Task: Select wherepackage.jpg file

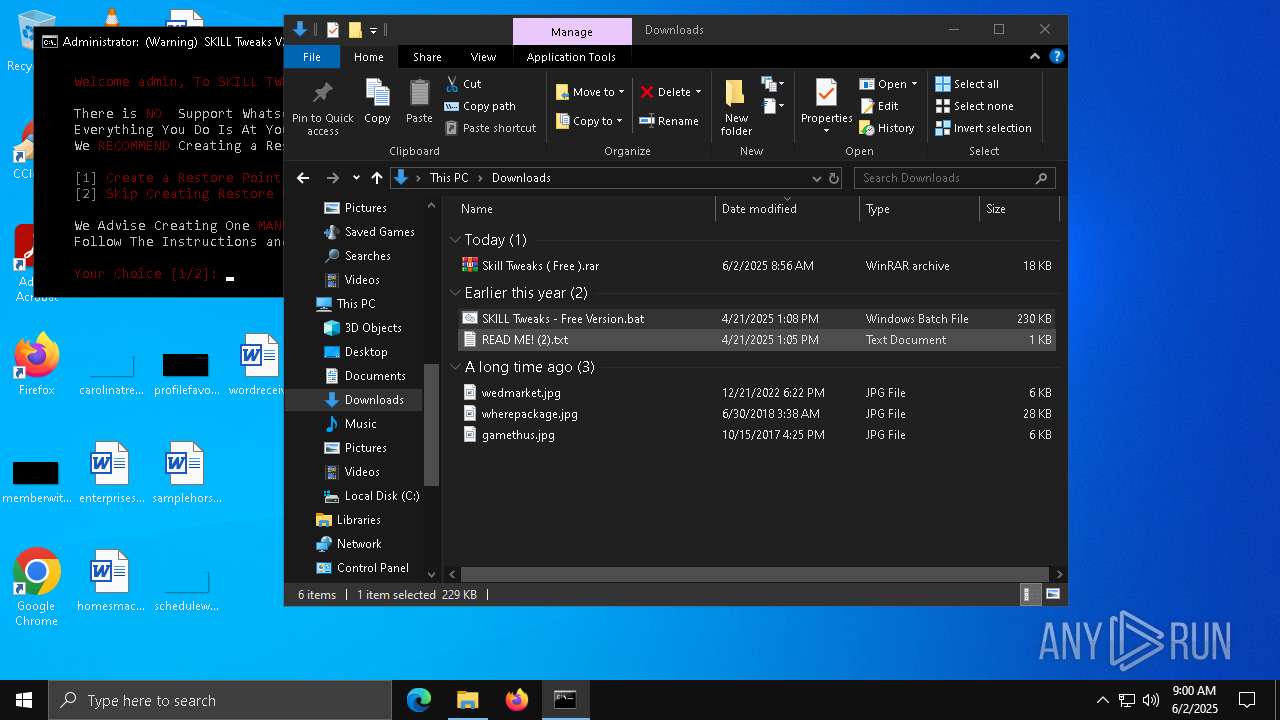Action: click(757, 414)
